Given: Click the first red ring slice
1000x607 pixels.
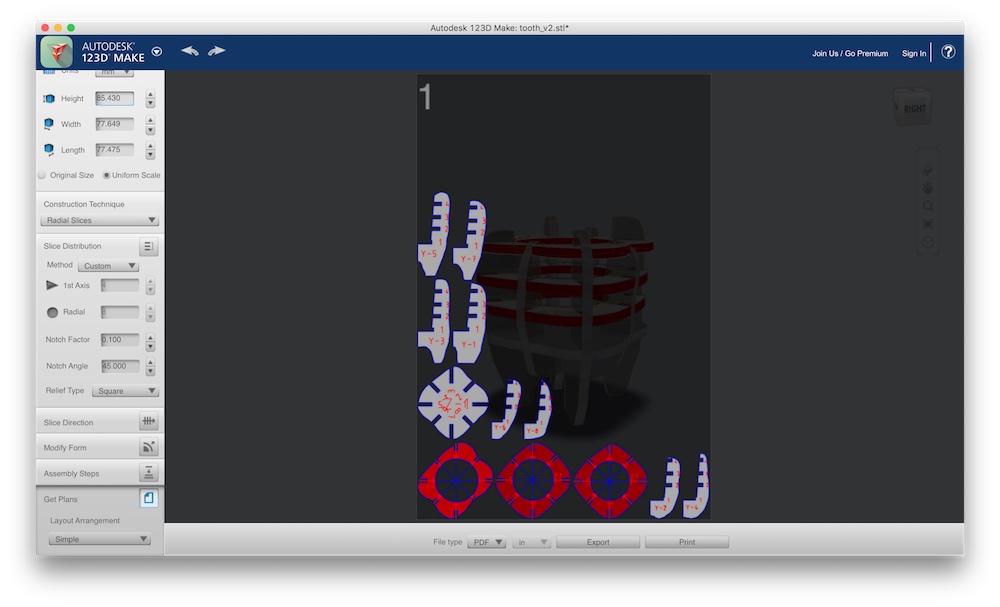Looking at the screenshot, I should 455,481.
